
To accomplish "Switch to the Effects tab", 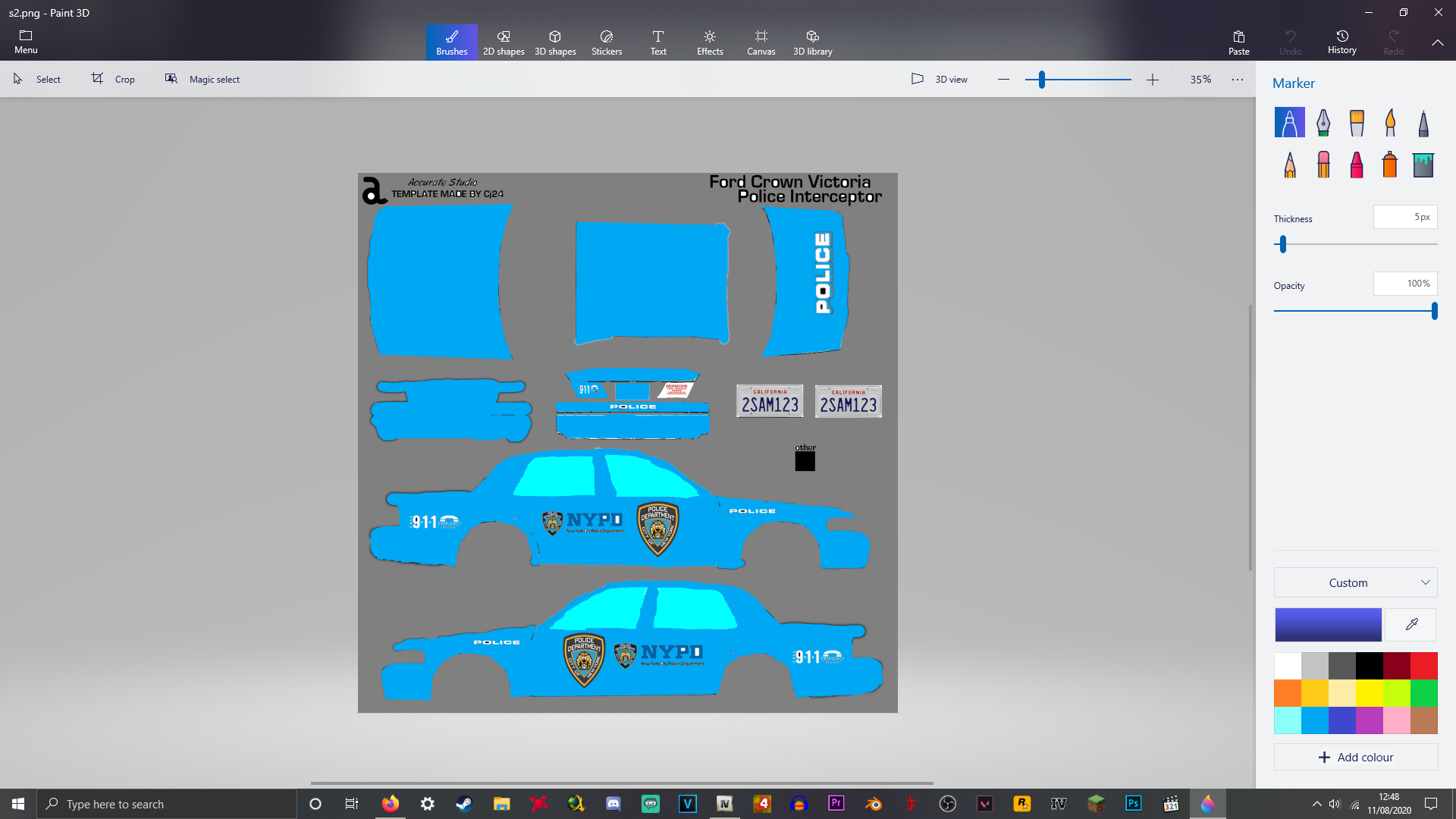I will [x=710, y=42].
